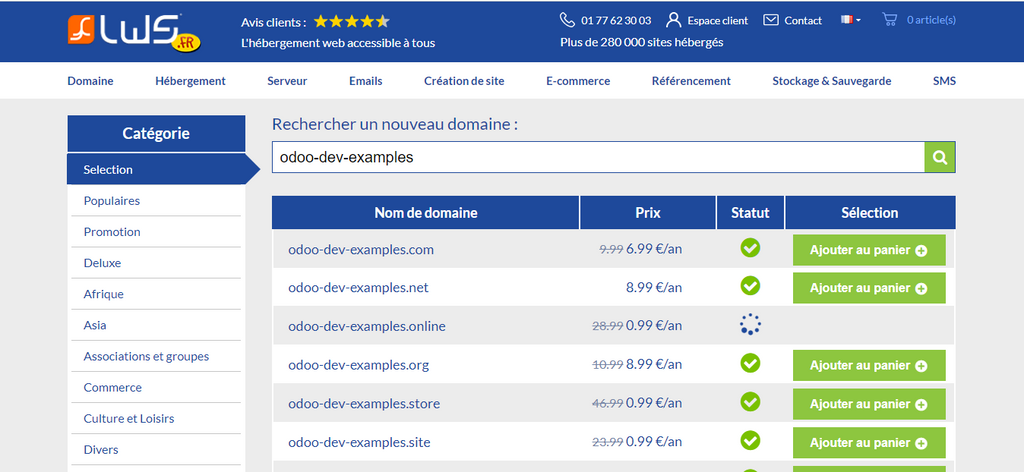
Task: Click the odoo-dev-examples.net domain name
Action: (x=358, y=288)
